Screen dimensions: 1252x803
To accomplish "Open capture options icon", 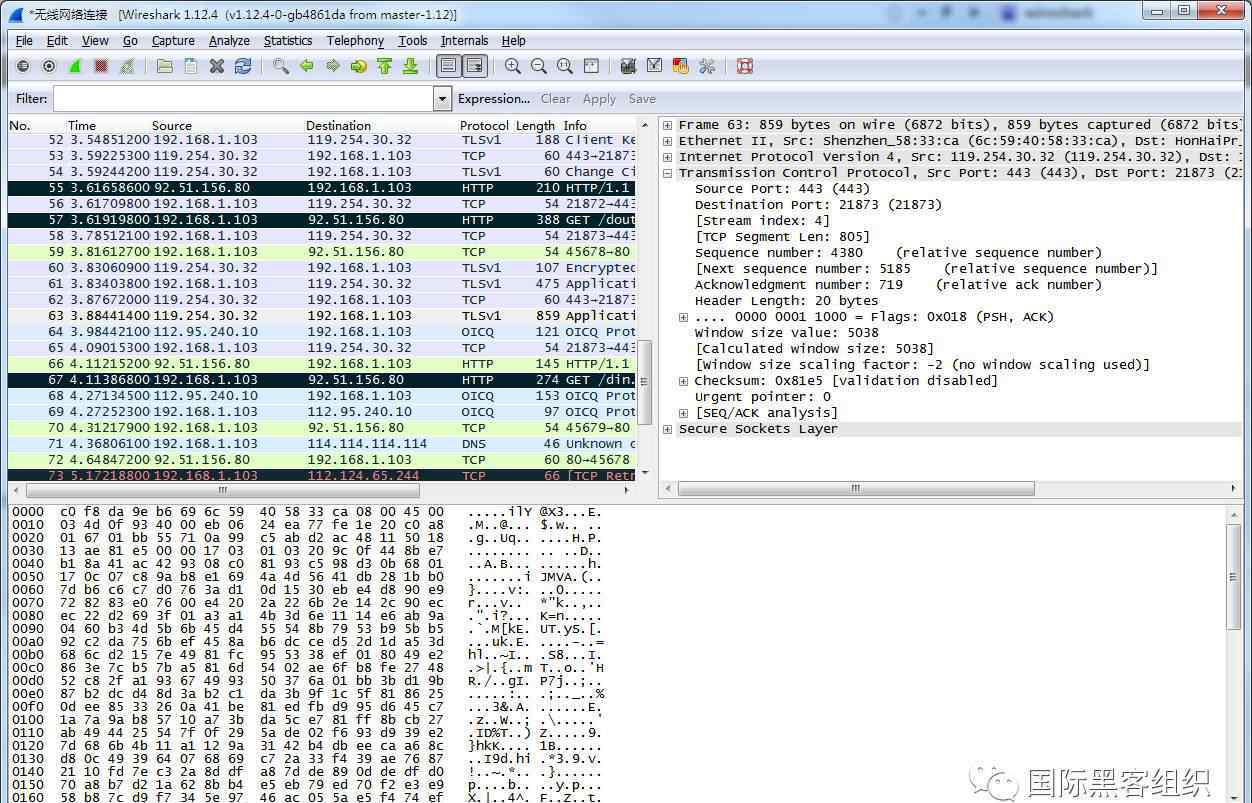I will 49,66.
